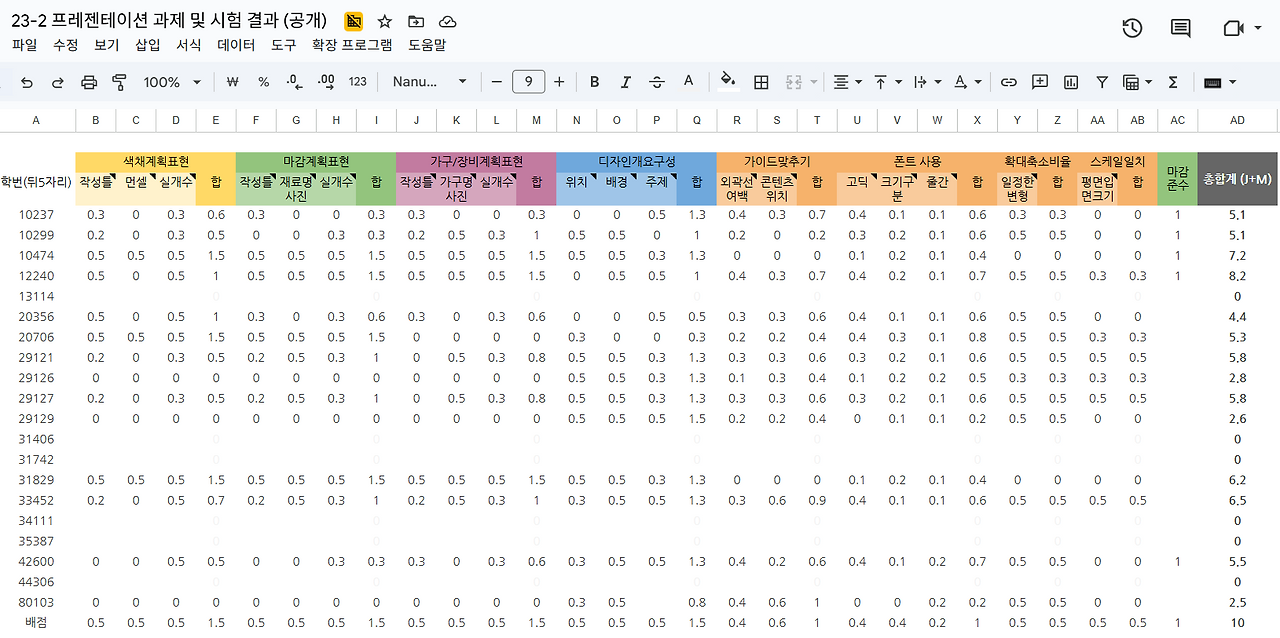Select the 학번(뒤5자리) header cell
This screenshot has width=1280, height=638.
(37, 183)
